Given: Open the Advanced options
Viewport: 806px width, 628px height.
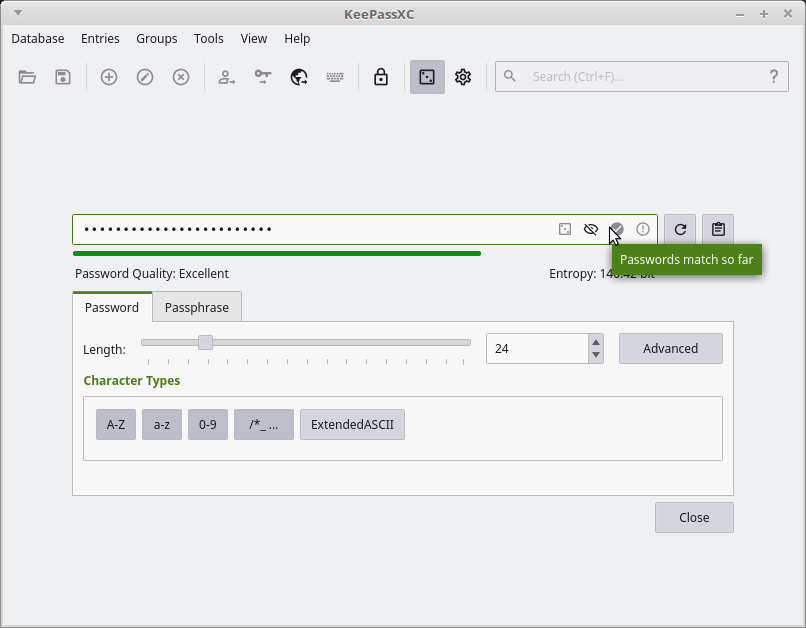Looking at the screenshot, I should (670, 348).
